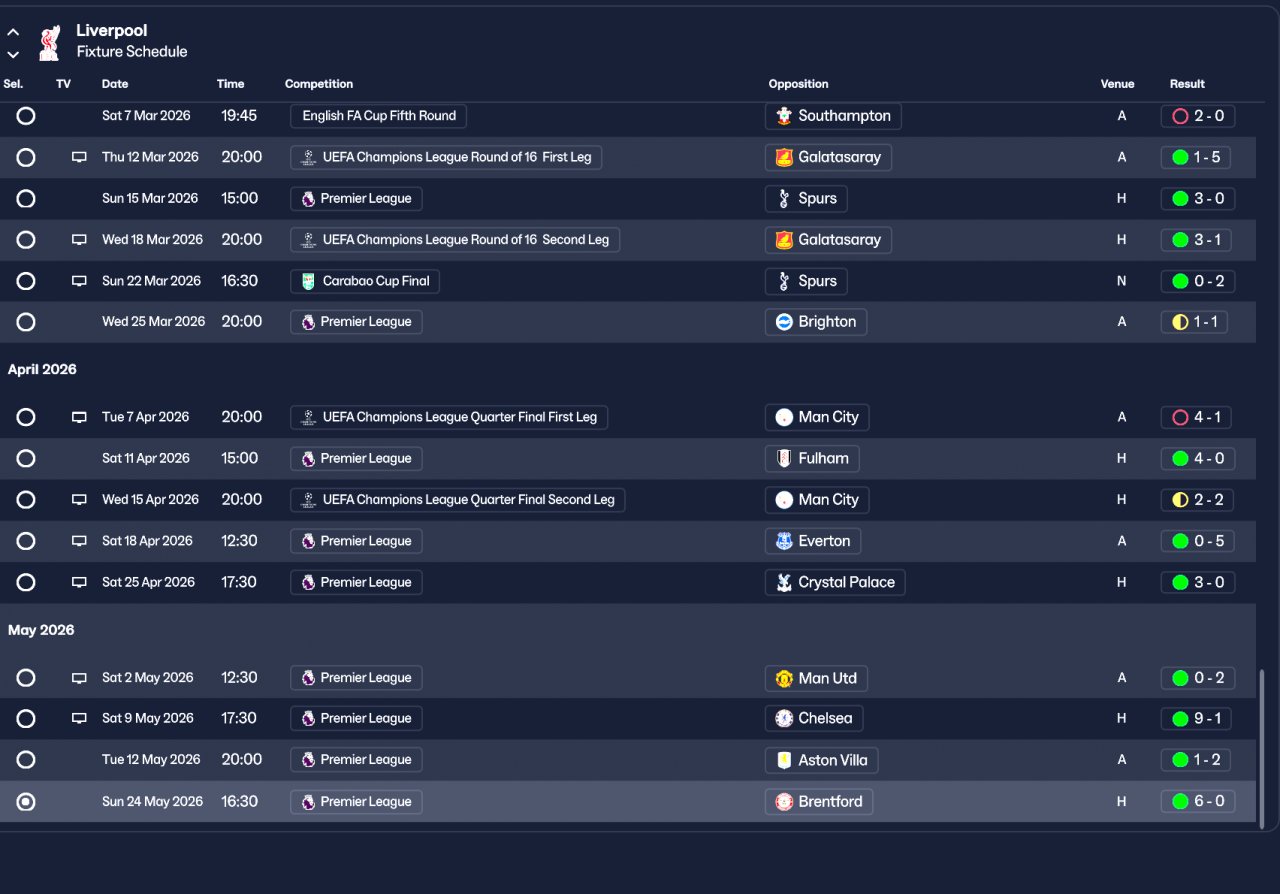Image resolution: width=1280 pixels, height=894 pixels.
Task: Click the TV icon for Thu 12 Mar fixture
Action: pos(79,157)
